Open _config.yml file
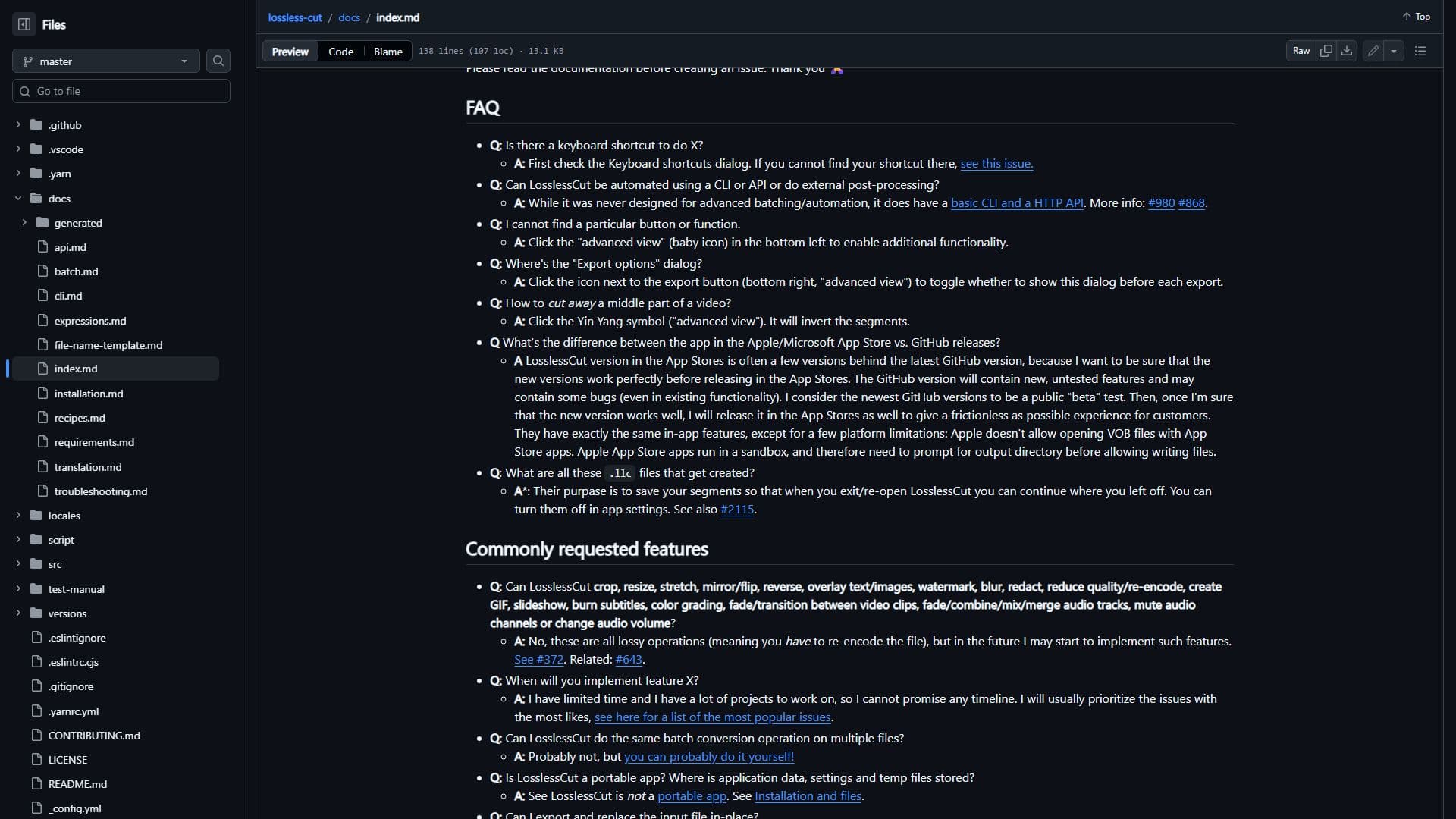Screen dimensions: 1456x819 coord(74,808)
